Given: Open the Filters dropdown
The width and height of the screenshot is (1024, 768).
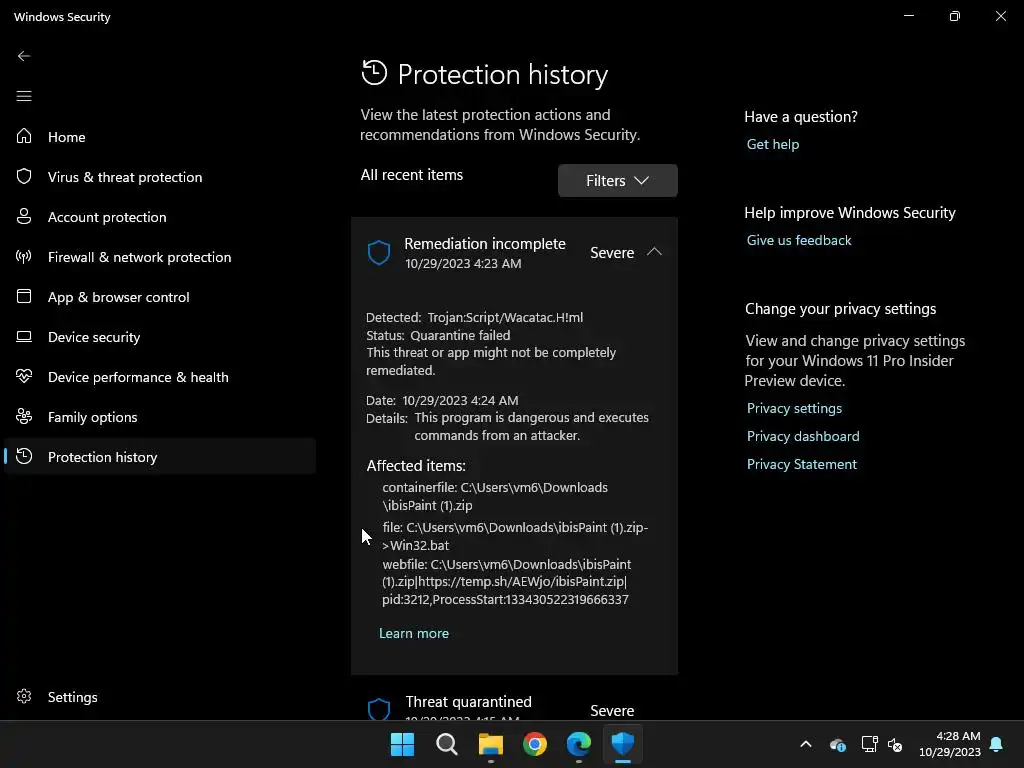Looking at the screenshot, I should click(x=617, y=180).
